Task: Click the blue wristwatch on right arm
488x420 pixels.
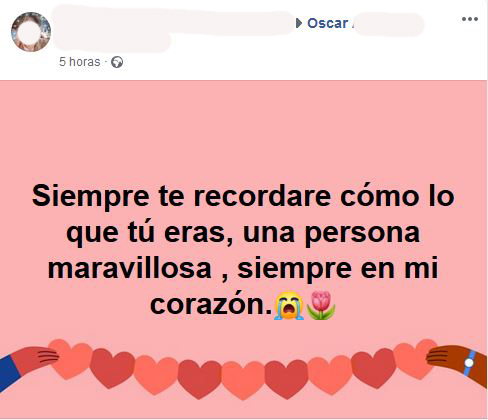Action: (x=470, y=362)
